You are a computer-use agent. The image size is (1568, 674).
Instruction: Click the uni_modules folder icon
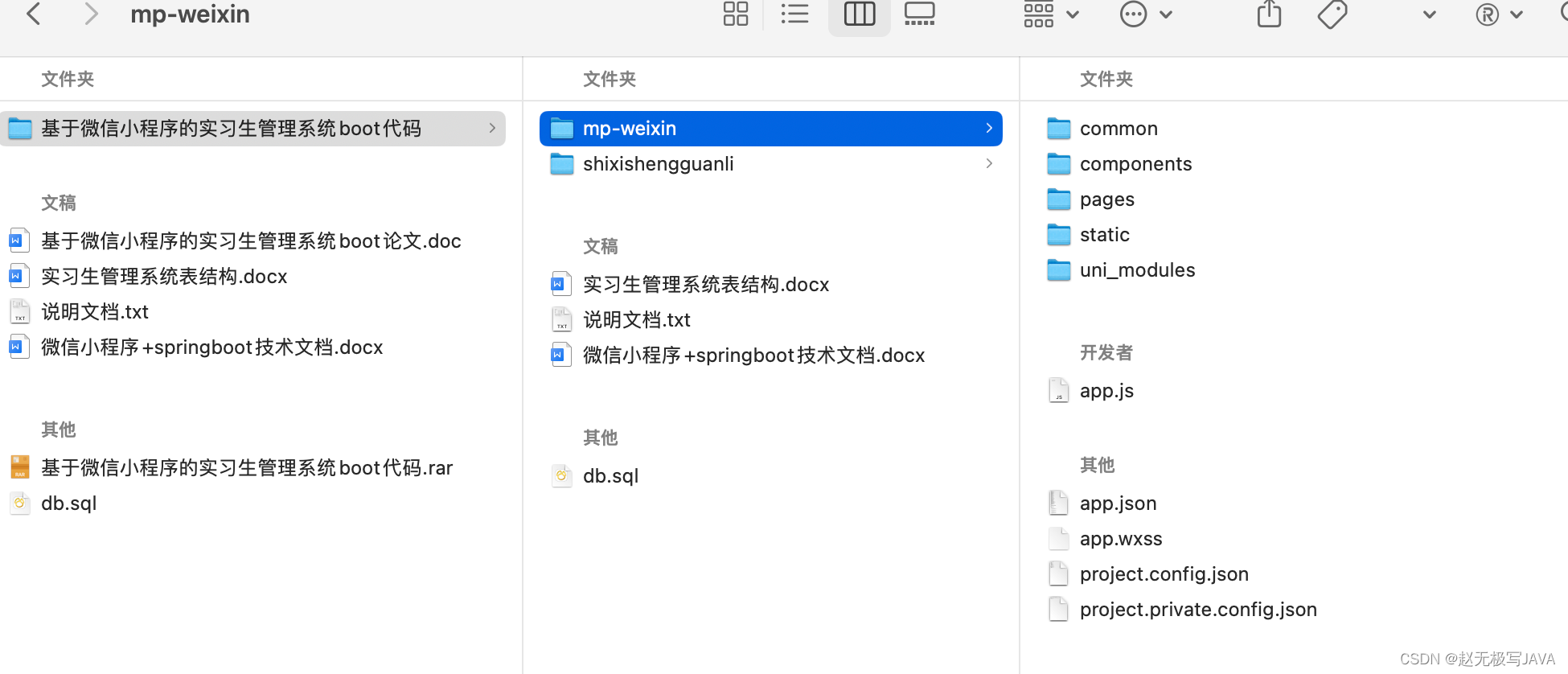coord(1059,270)
